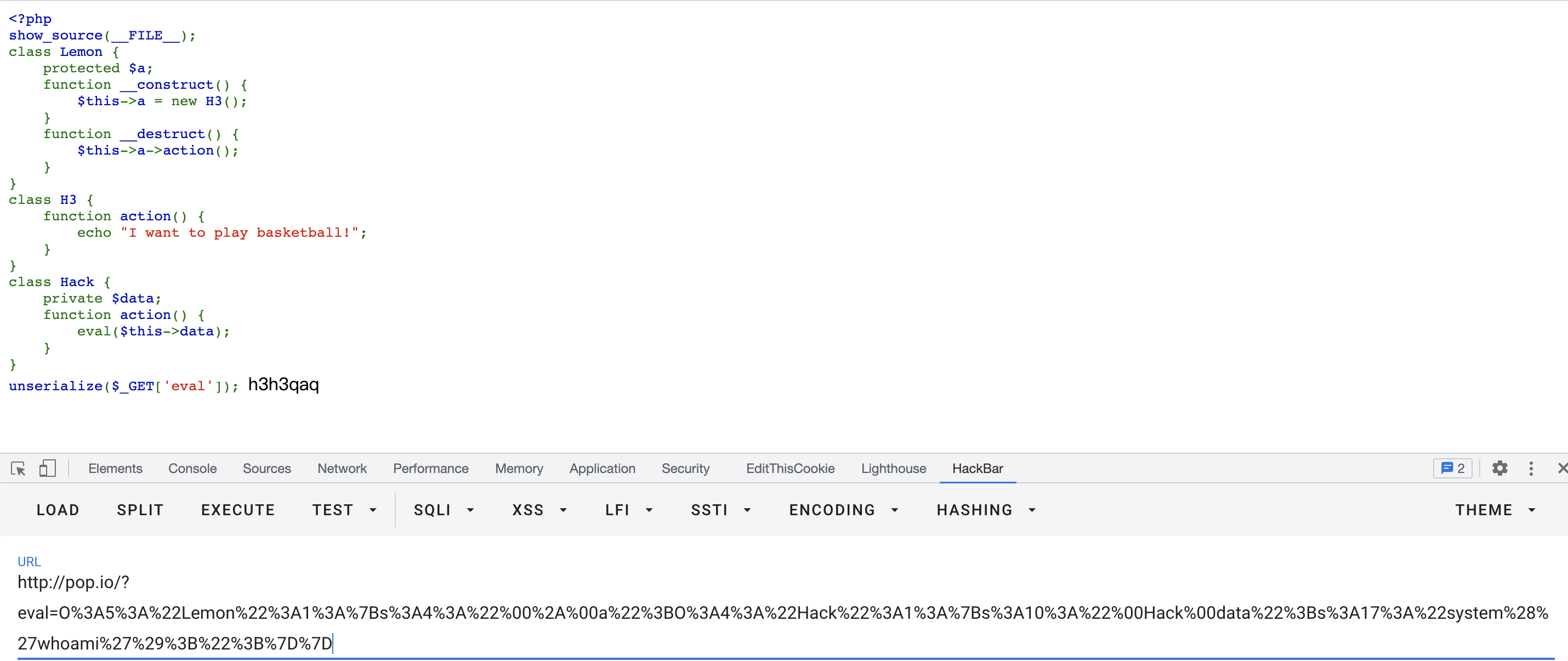Switch to the Network tab
1568x661 pixels.
tap(342, 468)
